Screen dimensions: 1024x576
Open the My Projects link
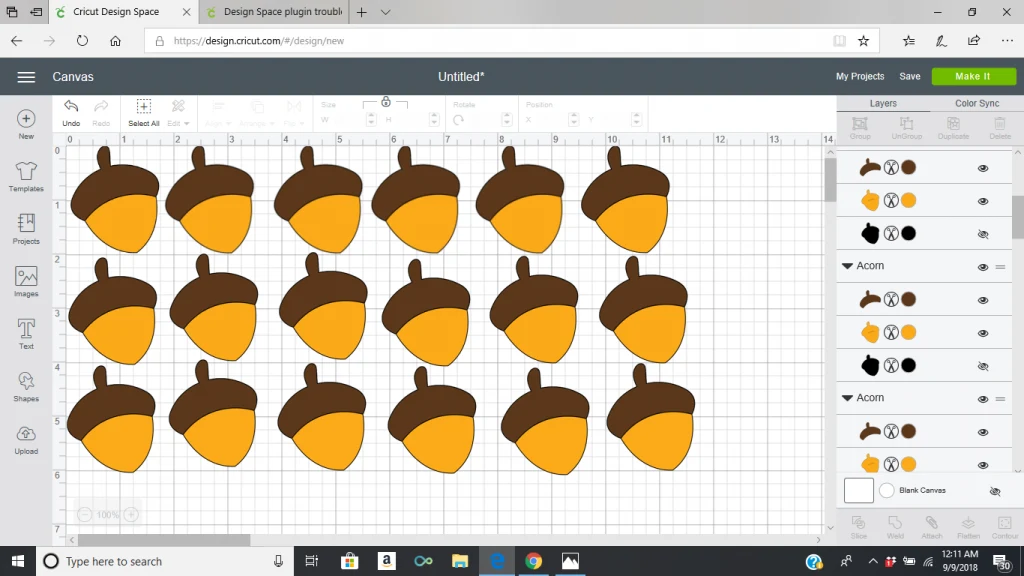pos(860,76)
